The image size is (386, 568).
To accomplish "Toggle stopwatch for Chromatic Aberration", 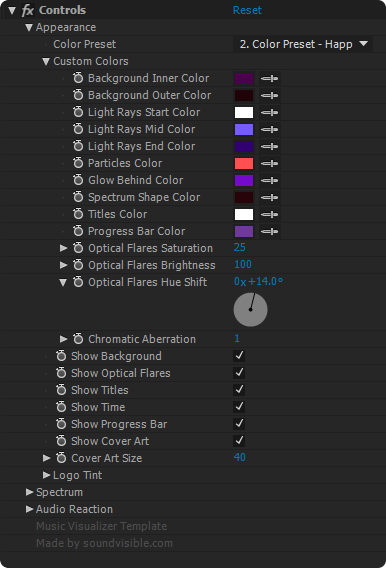I will point(78,339).
